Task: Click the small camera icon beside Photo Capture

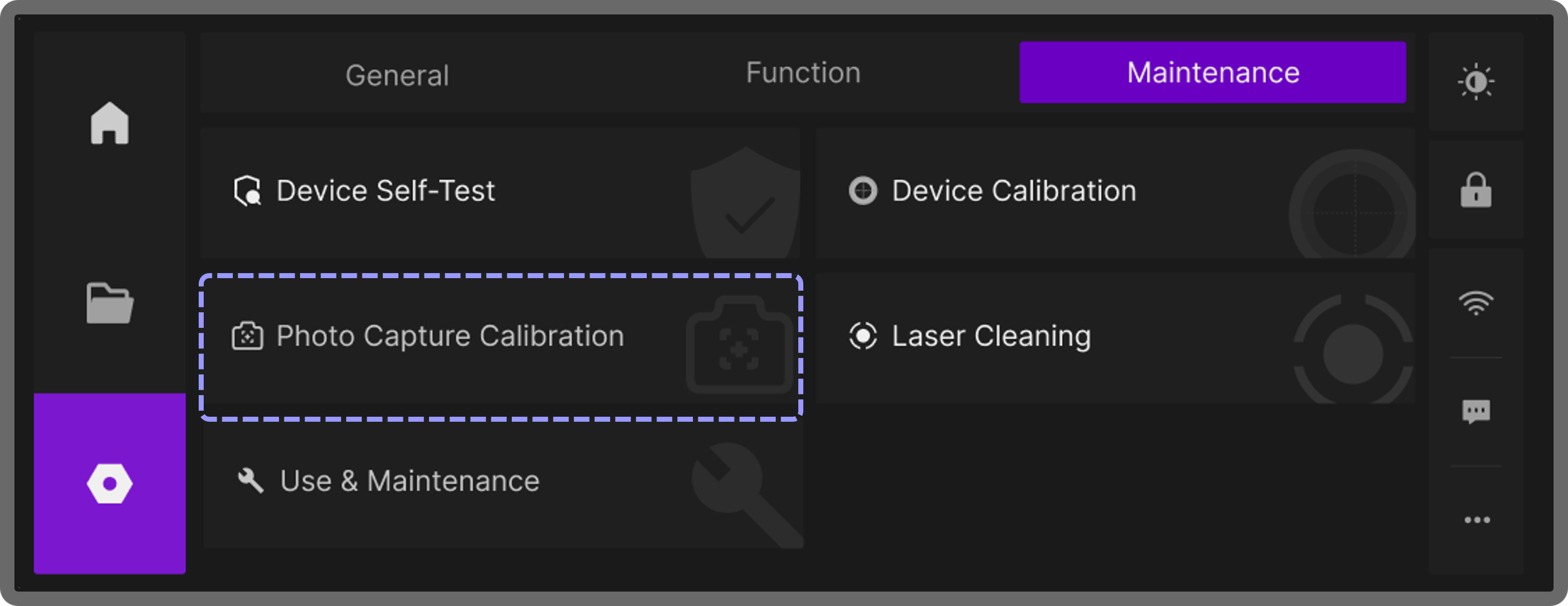Action: pyautogui.click(x=247, y=336)
